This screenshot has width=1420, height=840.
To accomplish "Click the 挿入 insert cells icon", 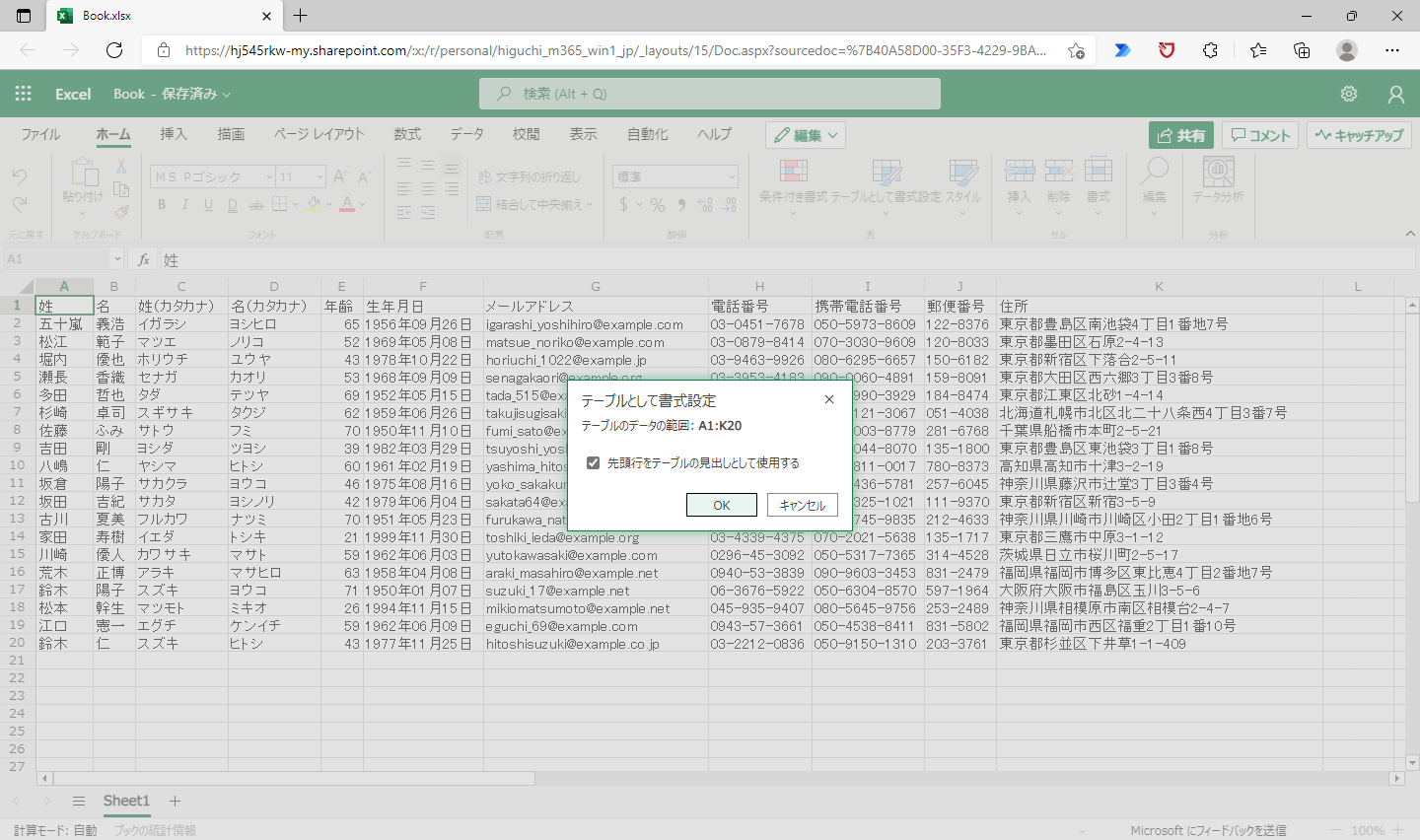I will pos(1019,171).
